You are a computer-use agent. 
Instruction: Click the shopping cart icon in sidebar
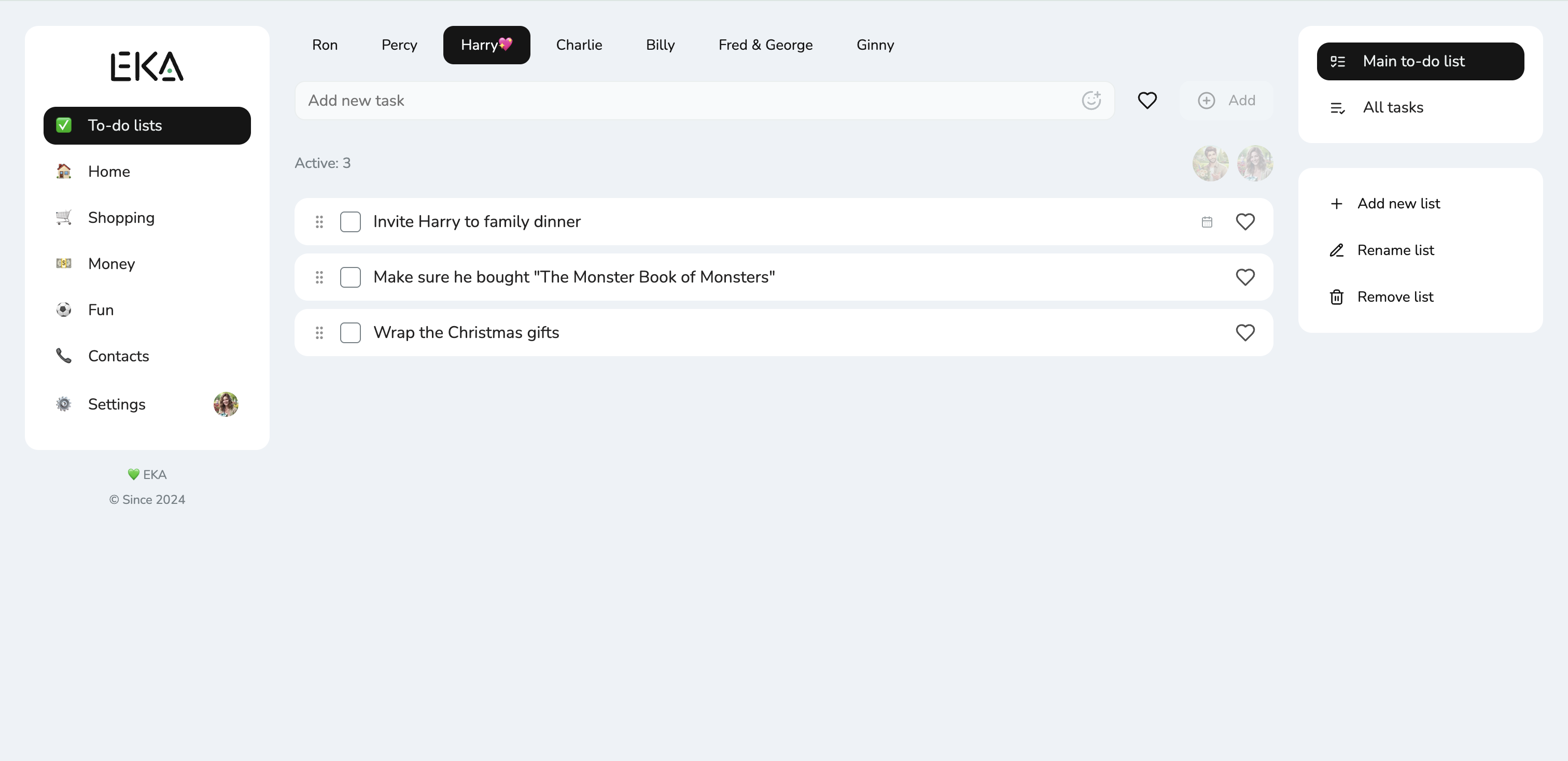click(x=64, y=218)
